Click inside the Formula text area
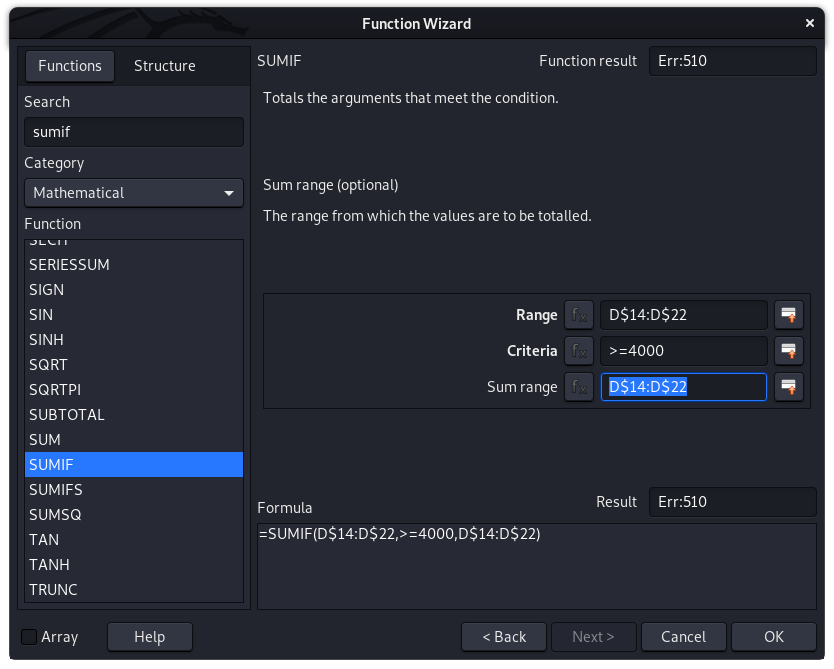The width and height of the screenshot is (834, 669). (537, 566)
